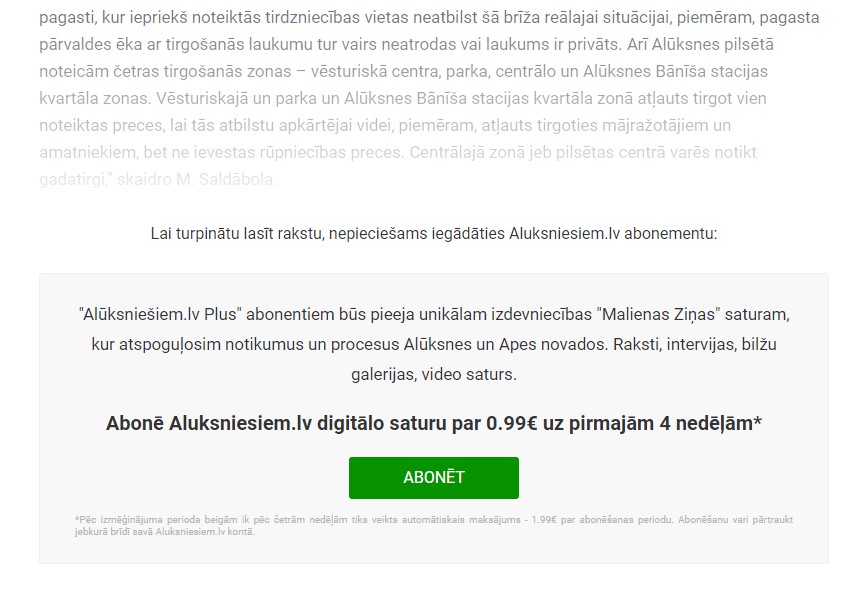852x591 pixels.
Task: Click the 'galerijas, video saturs.' description line
Action: pos(434,374)
